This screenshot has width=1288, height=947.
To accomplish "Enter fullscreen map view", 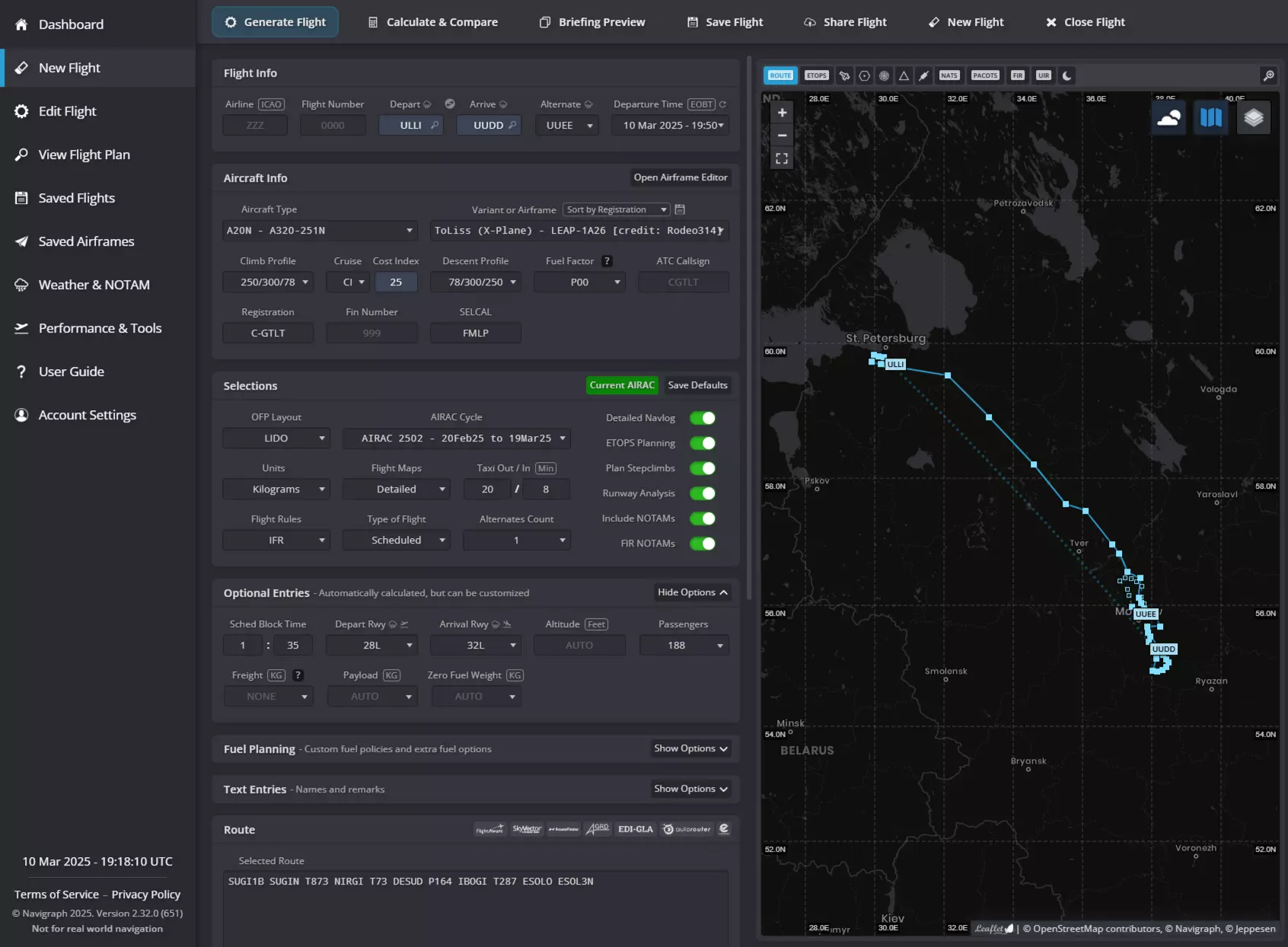I will tap(782, 158).
